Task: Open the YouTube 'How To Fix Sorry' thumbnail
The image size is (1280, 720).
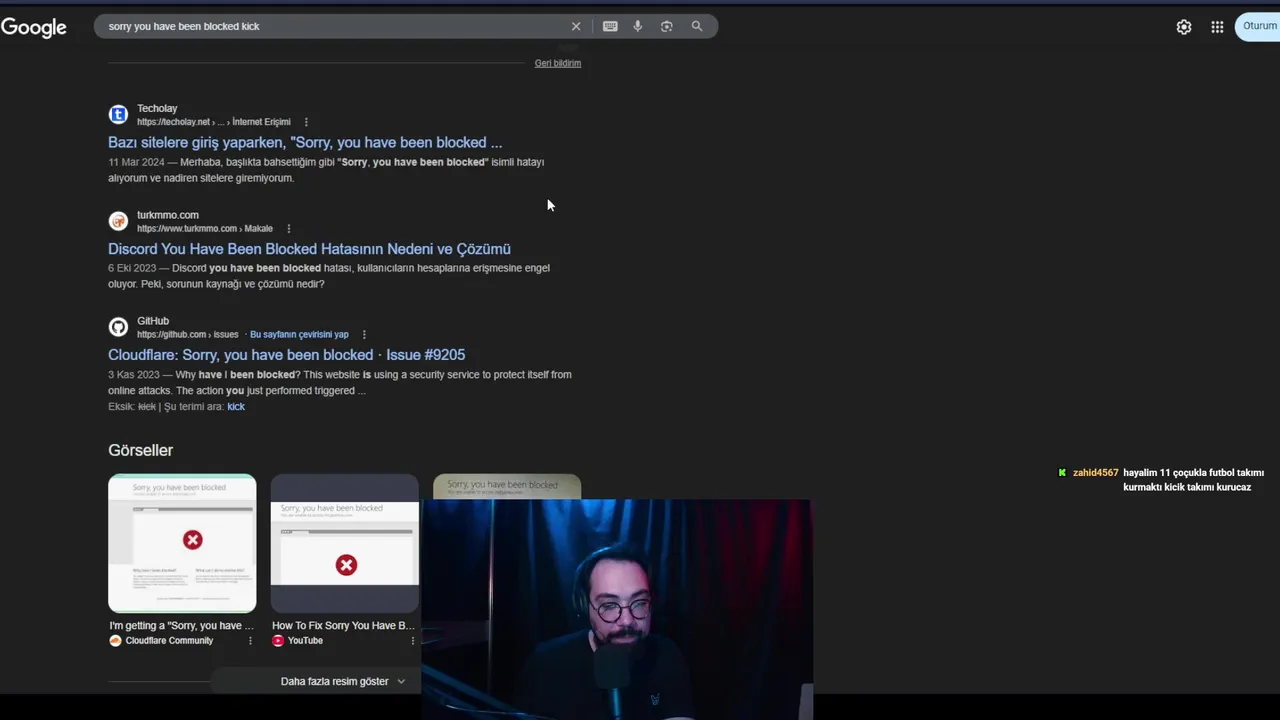Action: pos(344,543)
